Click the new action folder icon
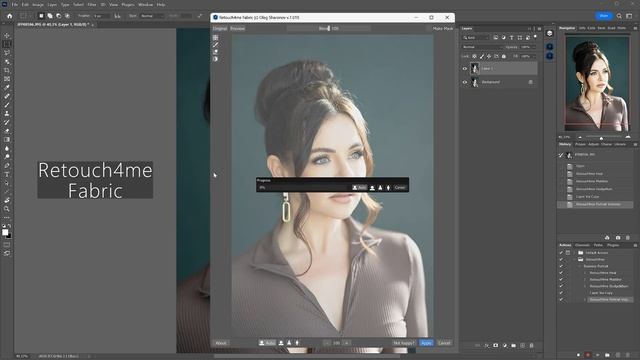Screen dimensions: 640x360 coord(607,355)
